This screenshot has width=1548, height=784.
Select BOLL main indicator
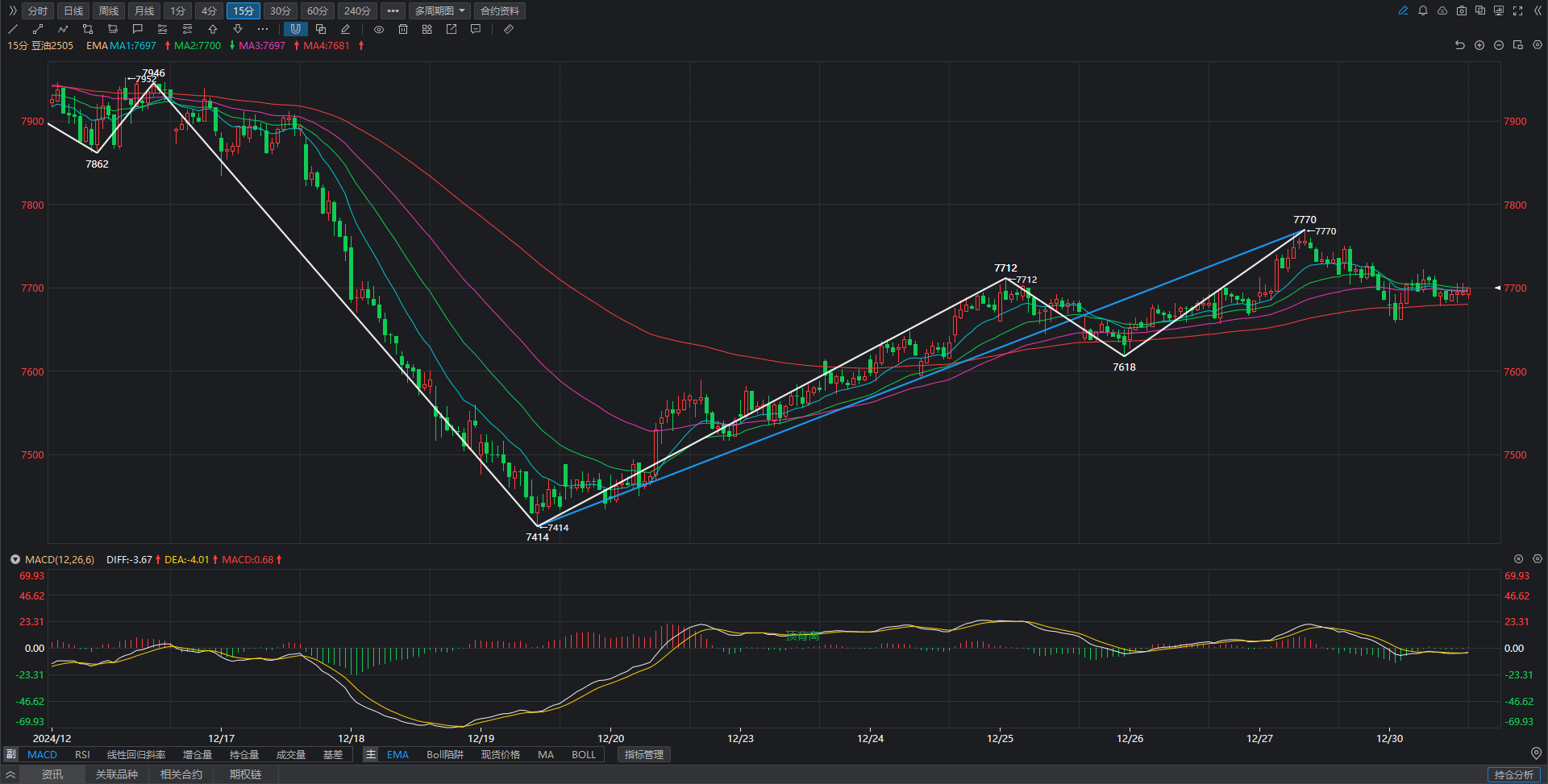click(x=584, y=754)
